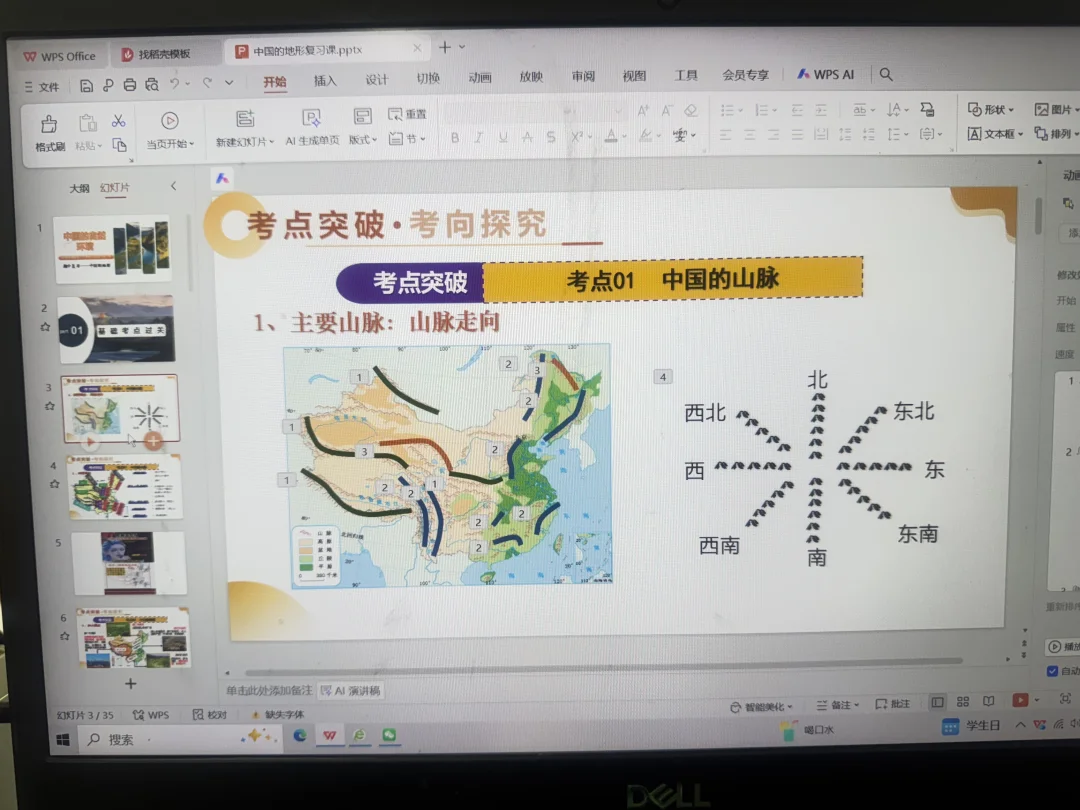Viewport: 1080px width, 810px height.
Task: Click the AI 演讲稿 button
Action: (352, 690)
